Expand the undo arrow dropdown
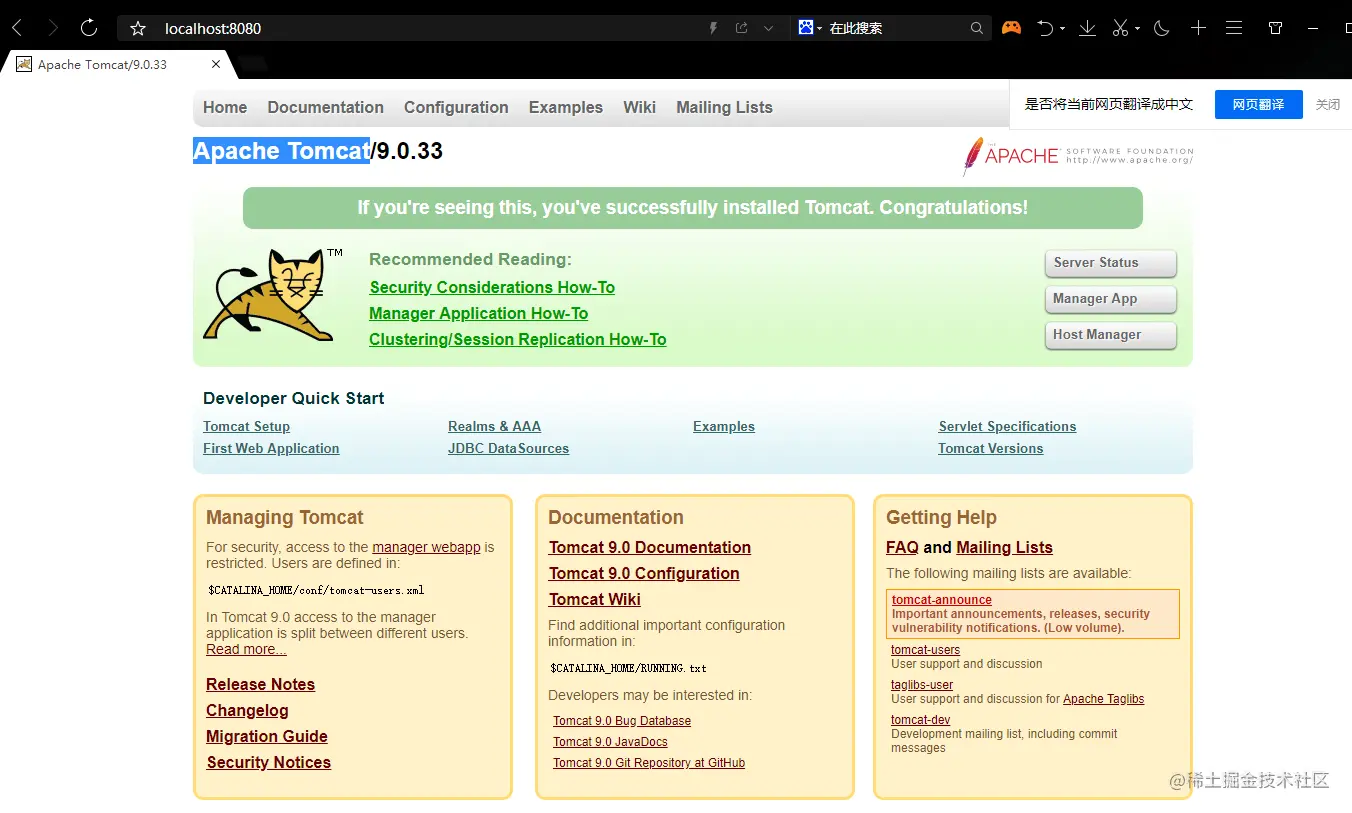 click(x=1062, y=29)
